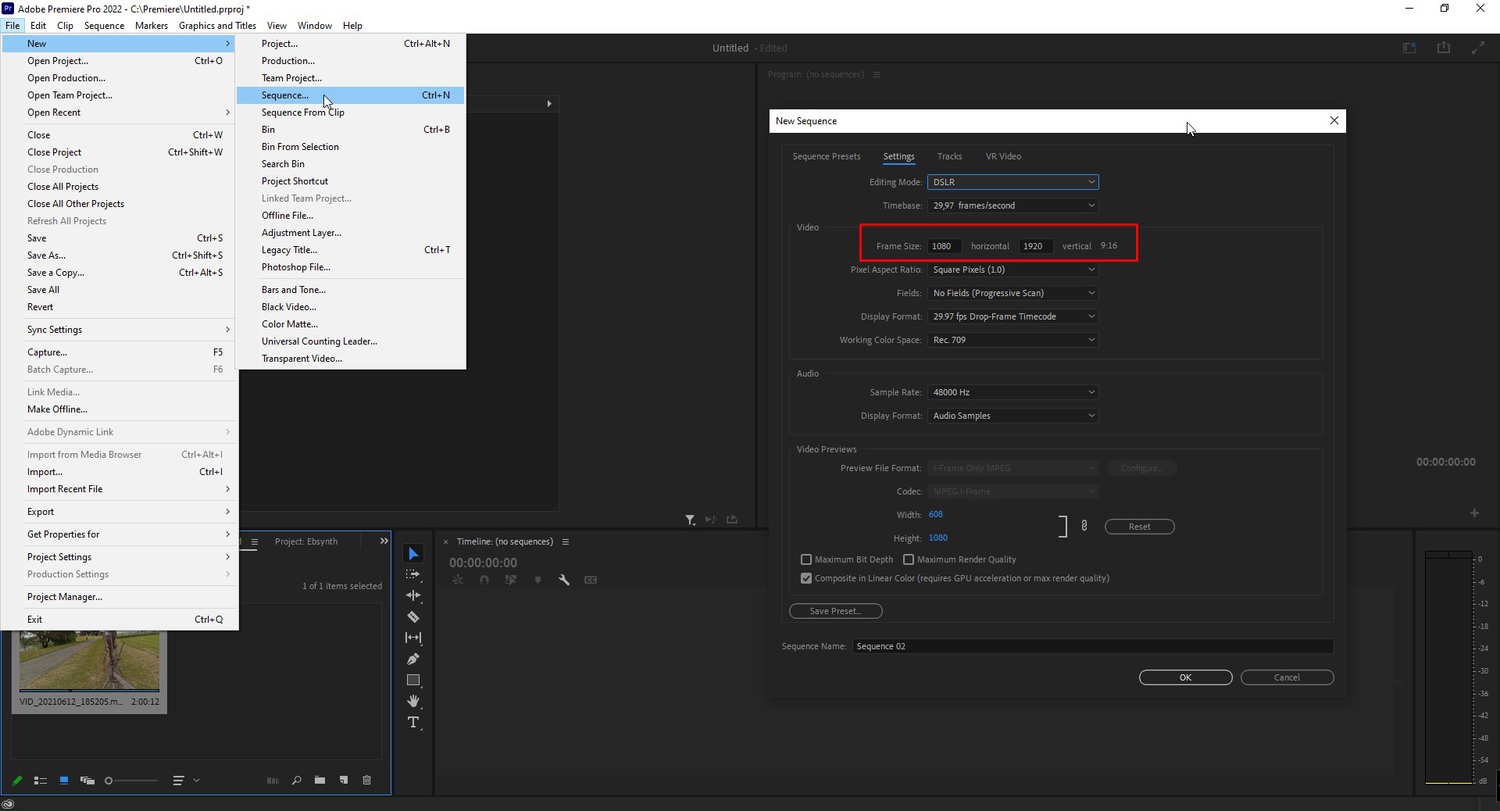The width and height of the screenshot is (1500, 811).
Task: Activate the Track Select Forward tool
Action: 413,575
